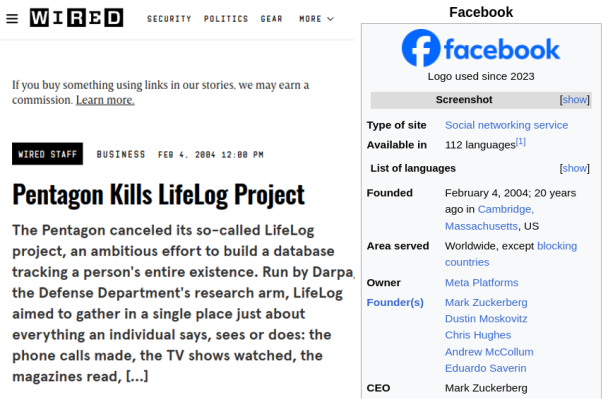Open the GEAR nav item
608x400 pixels.
271,19
